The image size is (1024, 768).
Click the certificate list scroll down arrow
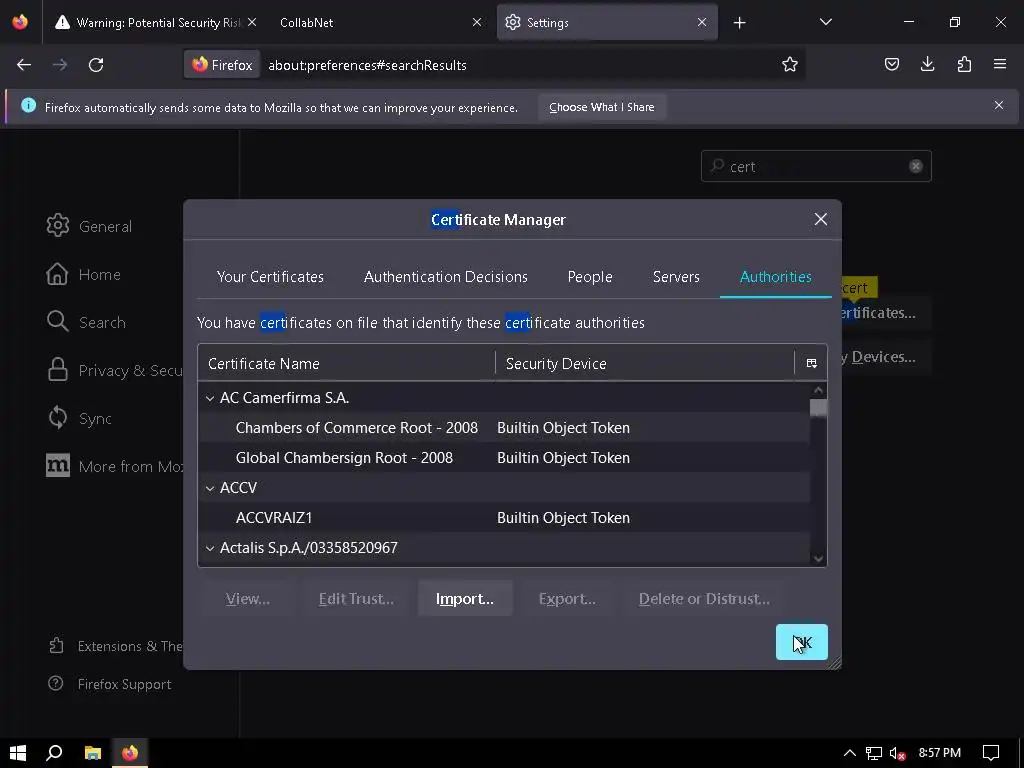pyautogui.click(x=818, y=558)
